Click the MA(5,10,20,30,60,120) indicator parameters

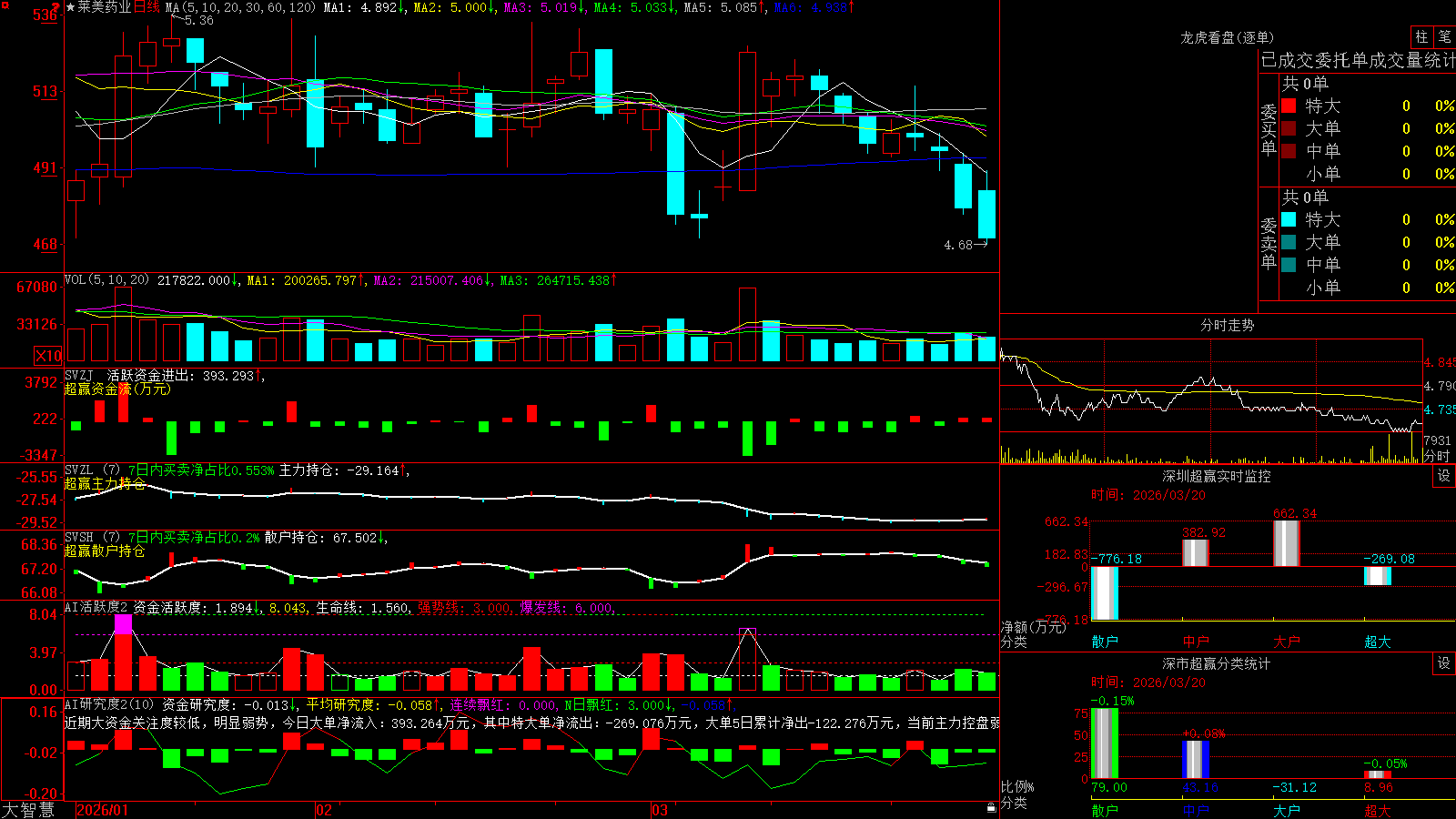click(240, 7)
